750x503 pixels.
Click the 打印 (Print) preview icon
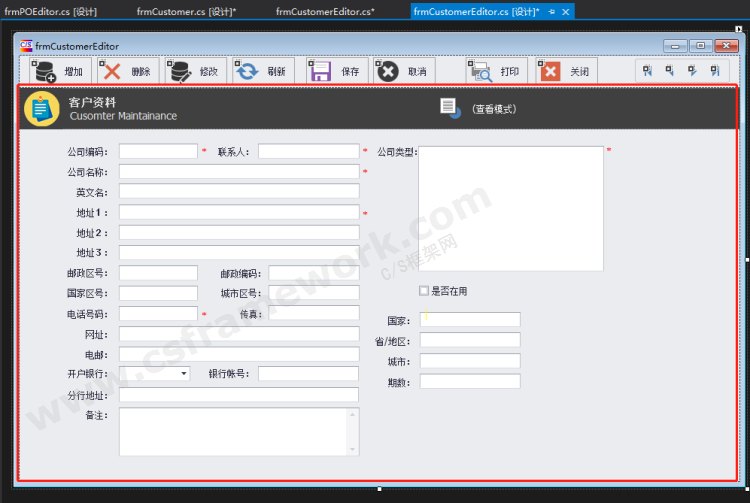click(x=480, y=71)
